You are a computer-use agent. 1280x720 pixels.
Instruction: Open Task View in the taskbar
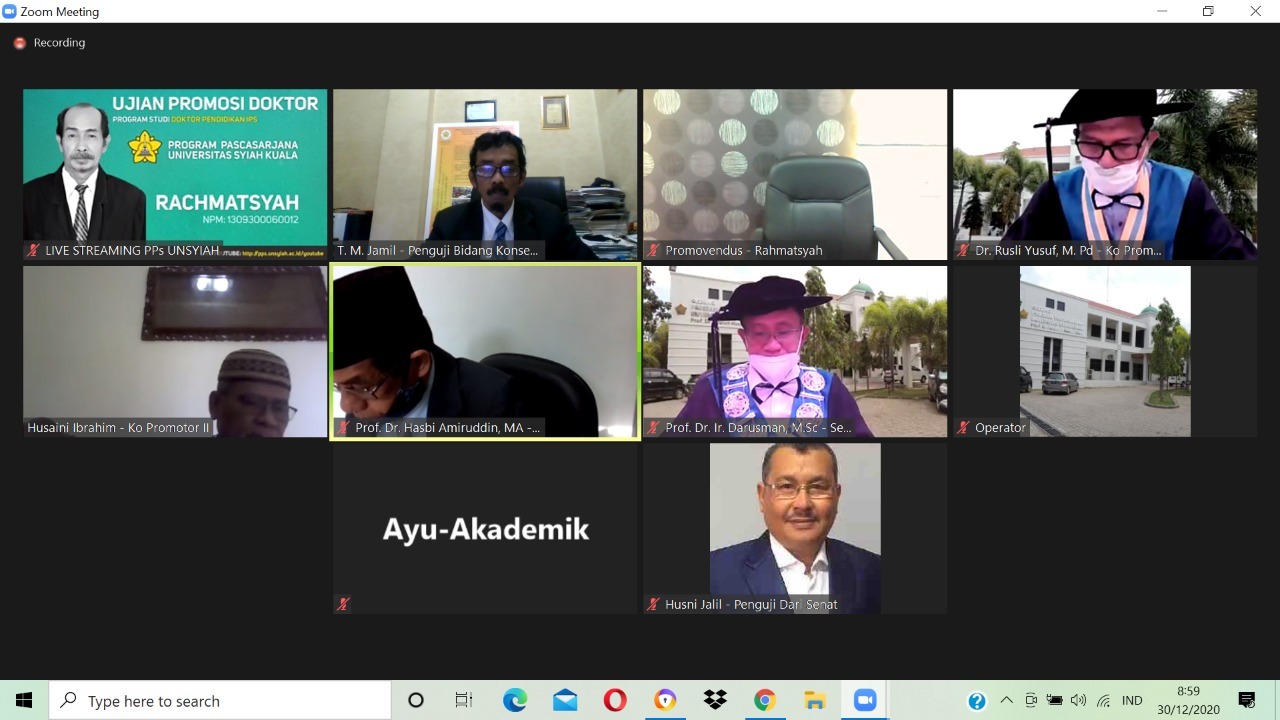464,701
